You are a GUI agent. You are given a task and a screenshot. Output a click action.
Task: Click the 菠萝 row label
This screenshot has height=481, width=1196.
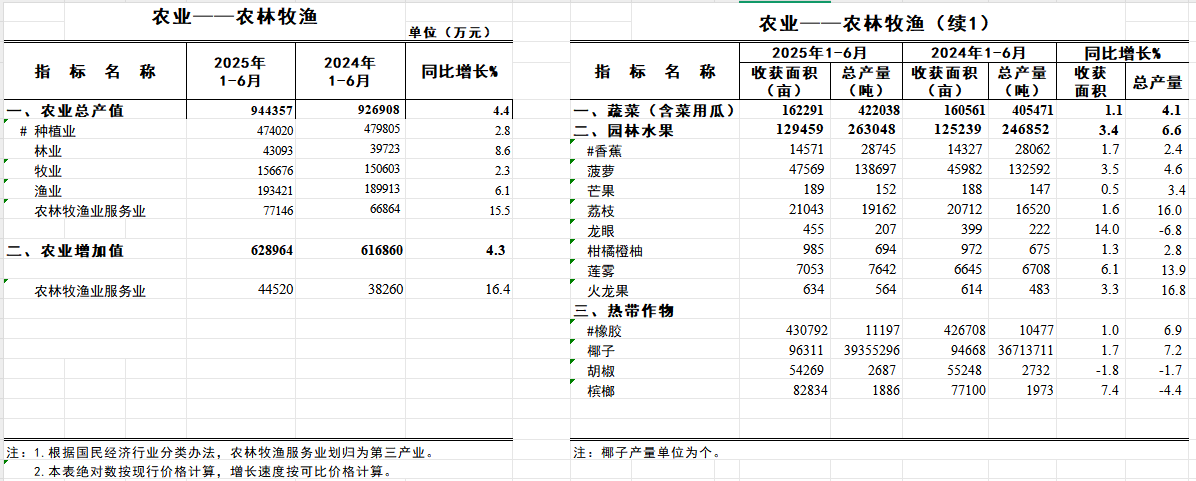[x=602, y=171]
